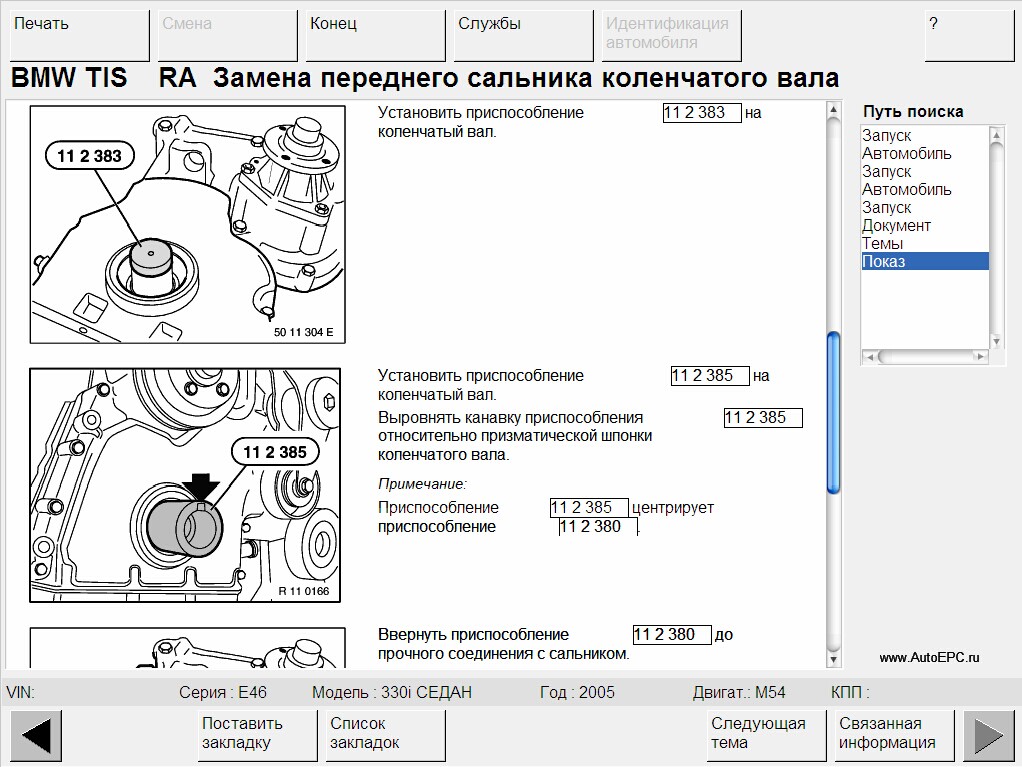
Task: Click the VIN: field in the status bar
Action: coord(21,692)
